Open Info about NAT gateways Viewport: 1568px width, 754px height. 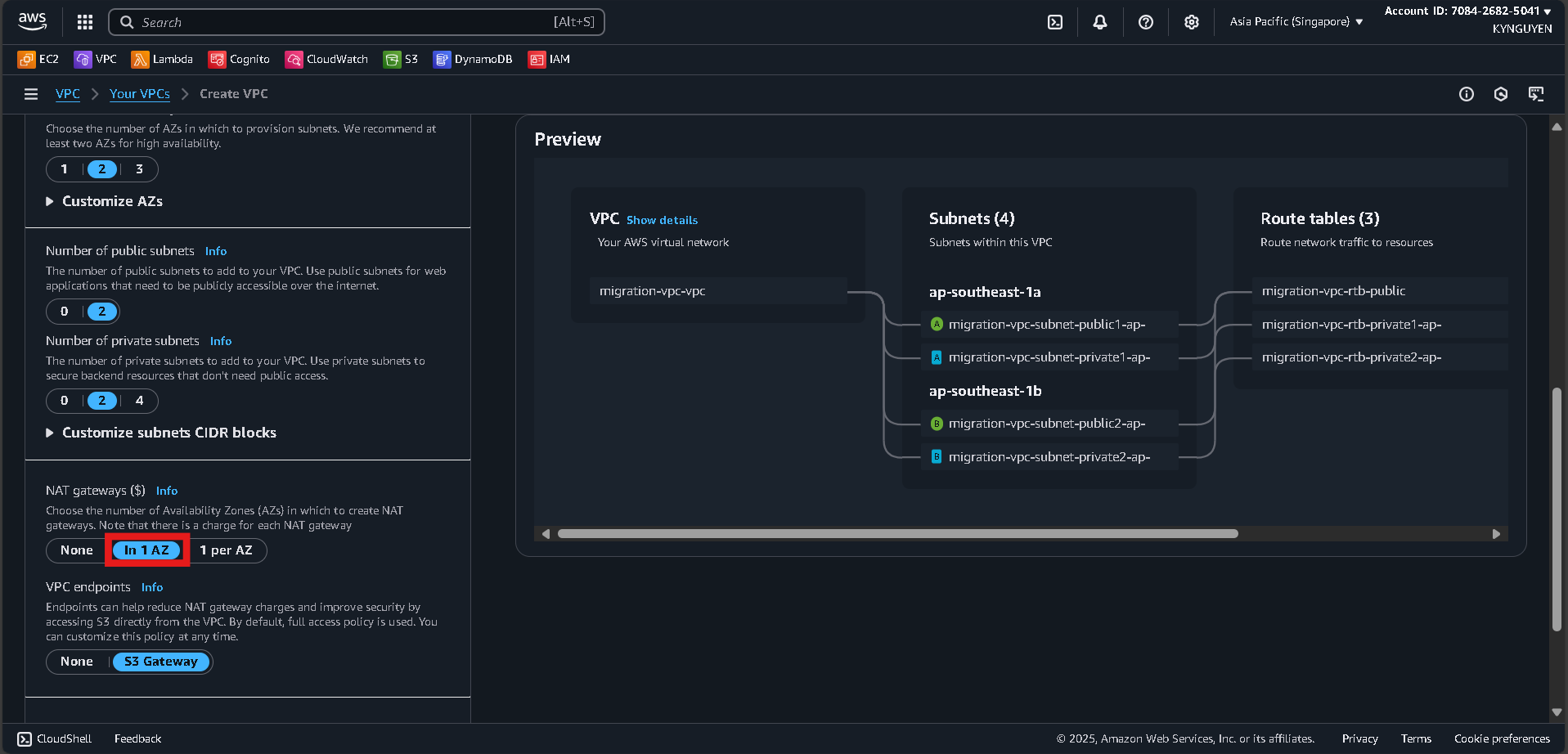point(167,491)
